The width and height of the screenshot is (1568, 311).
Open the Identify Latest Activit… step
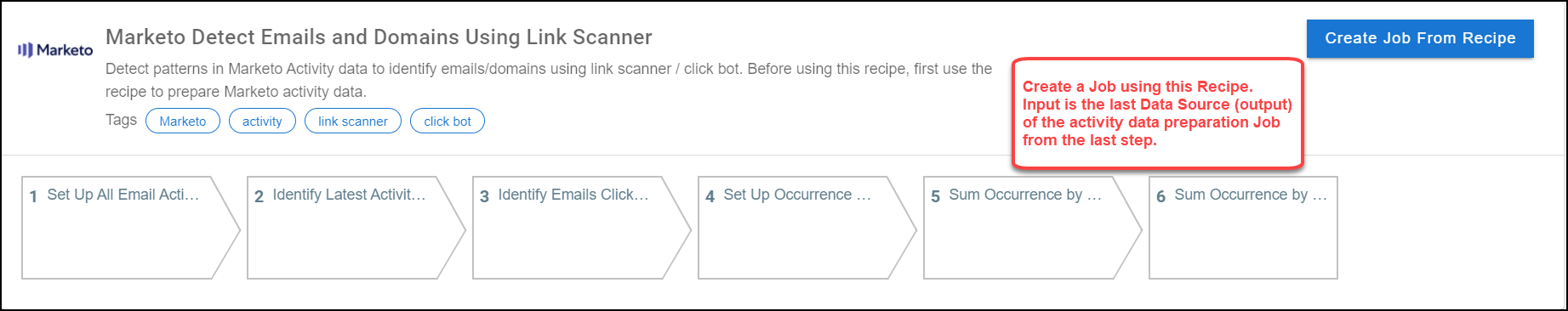356,228
